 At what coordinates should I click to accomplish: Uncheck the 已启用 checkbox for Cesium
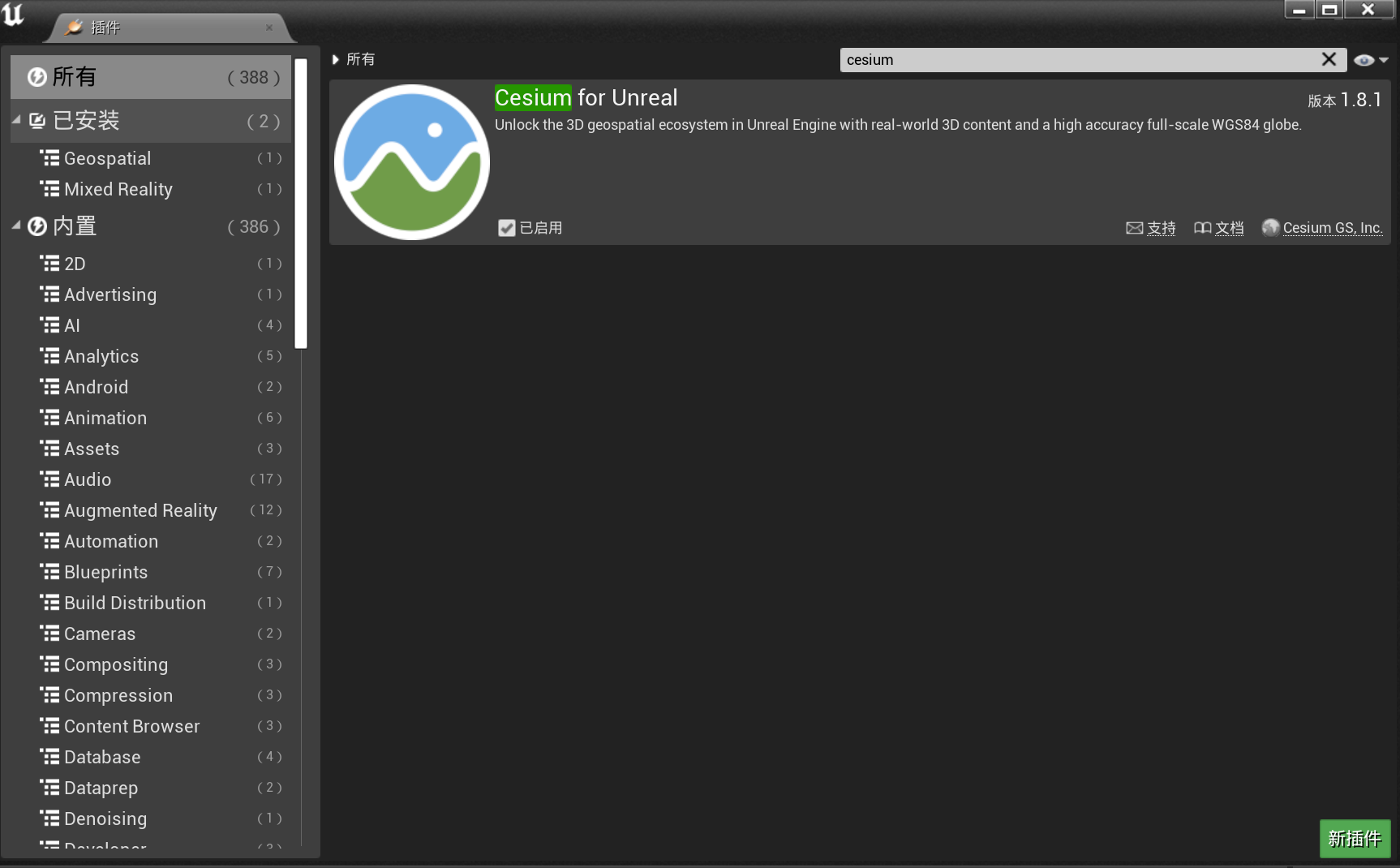pyautogui.click(x=507, y=228)
